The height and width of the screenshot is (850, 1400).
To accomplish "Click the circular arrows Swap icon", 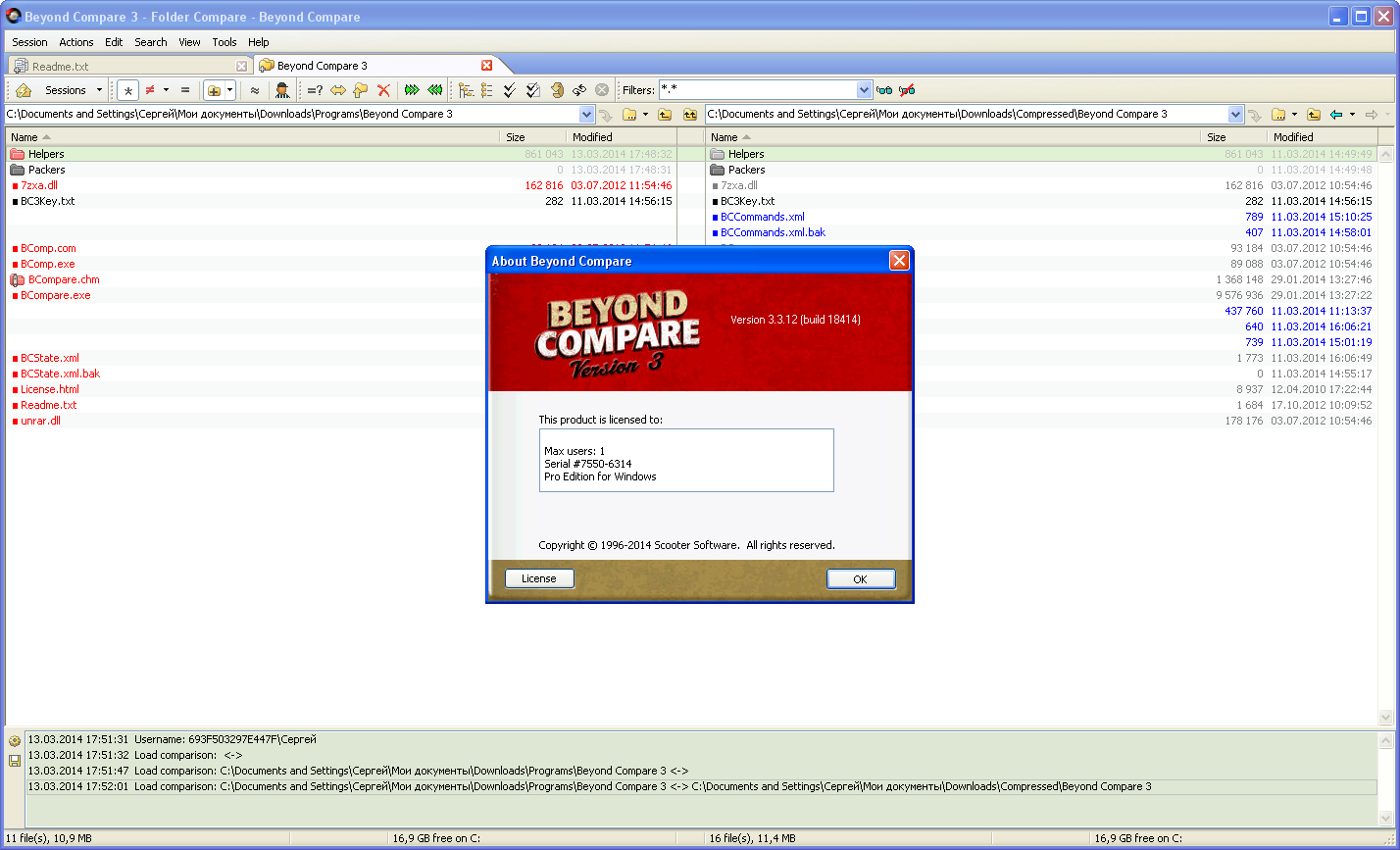I will [579, 90].
